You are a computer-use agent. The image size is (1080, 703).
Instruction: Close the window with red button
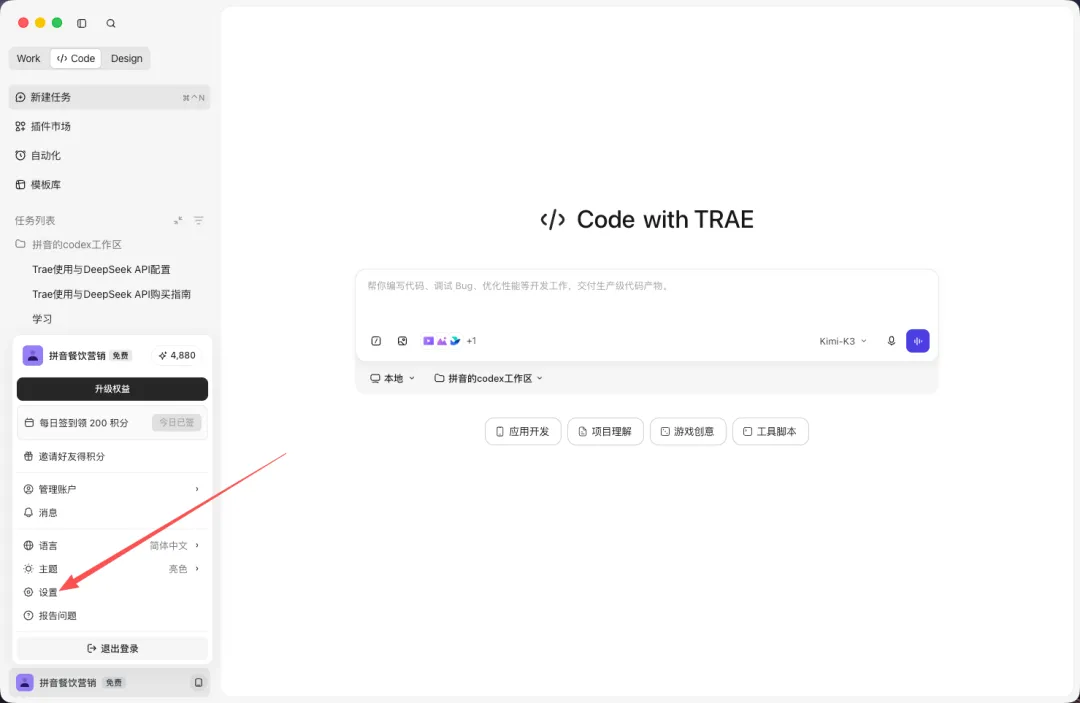pyautogui.click(x=23, y=23)
